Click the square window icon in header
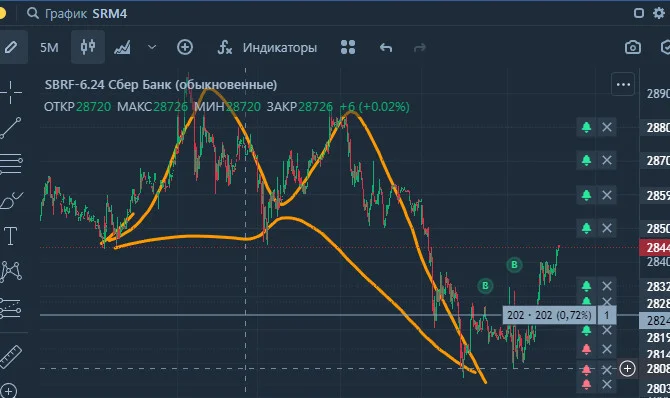670x398 pixels. pyautogui.click(x=638, y=13)
